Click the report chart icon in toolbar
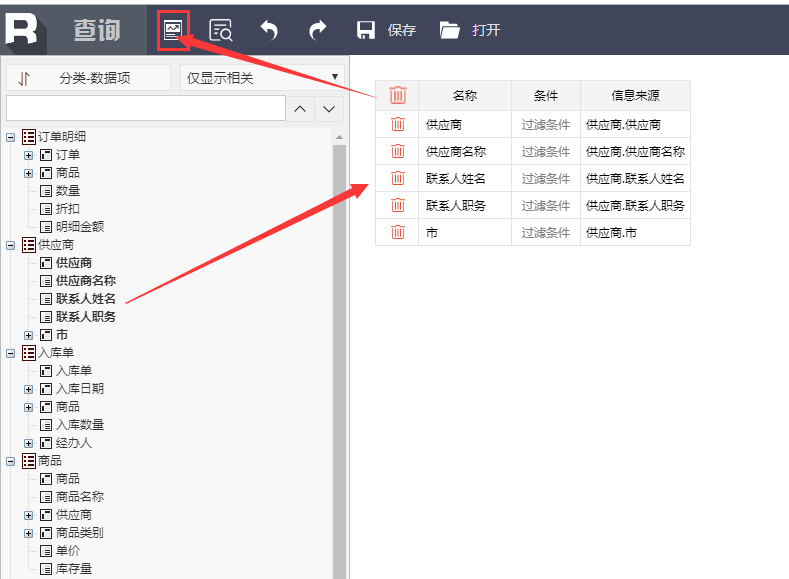Image resolution: width=789 pixels, height=579 pixels. pos(173,30)
